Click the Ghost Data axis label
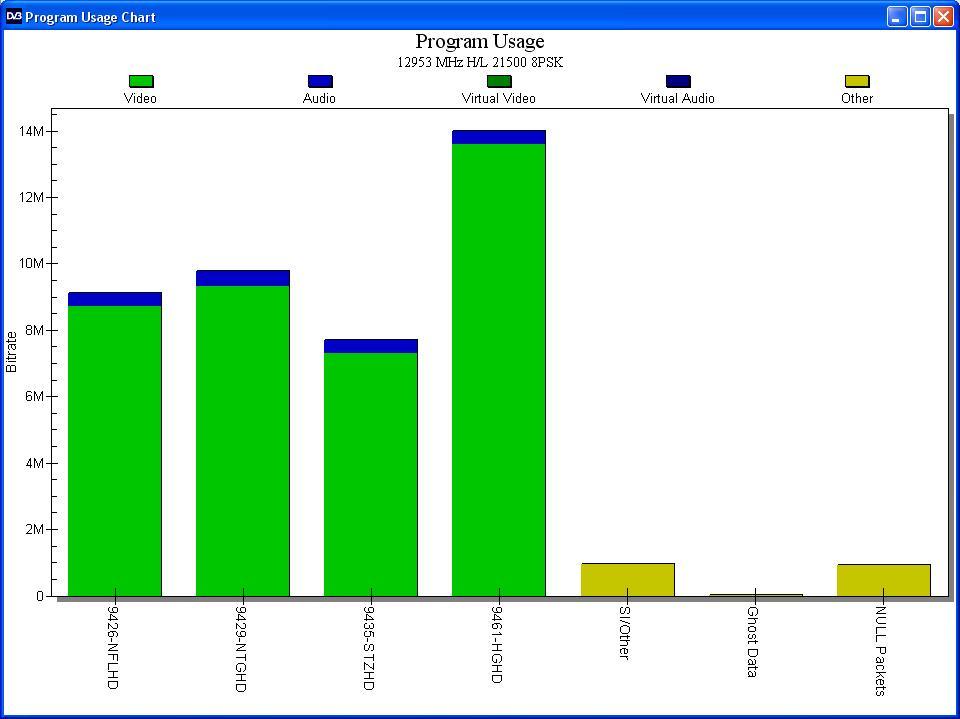 pos(753,641)
